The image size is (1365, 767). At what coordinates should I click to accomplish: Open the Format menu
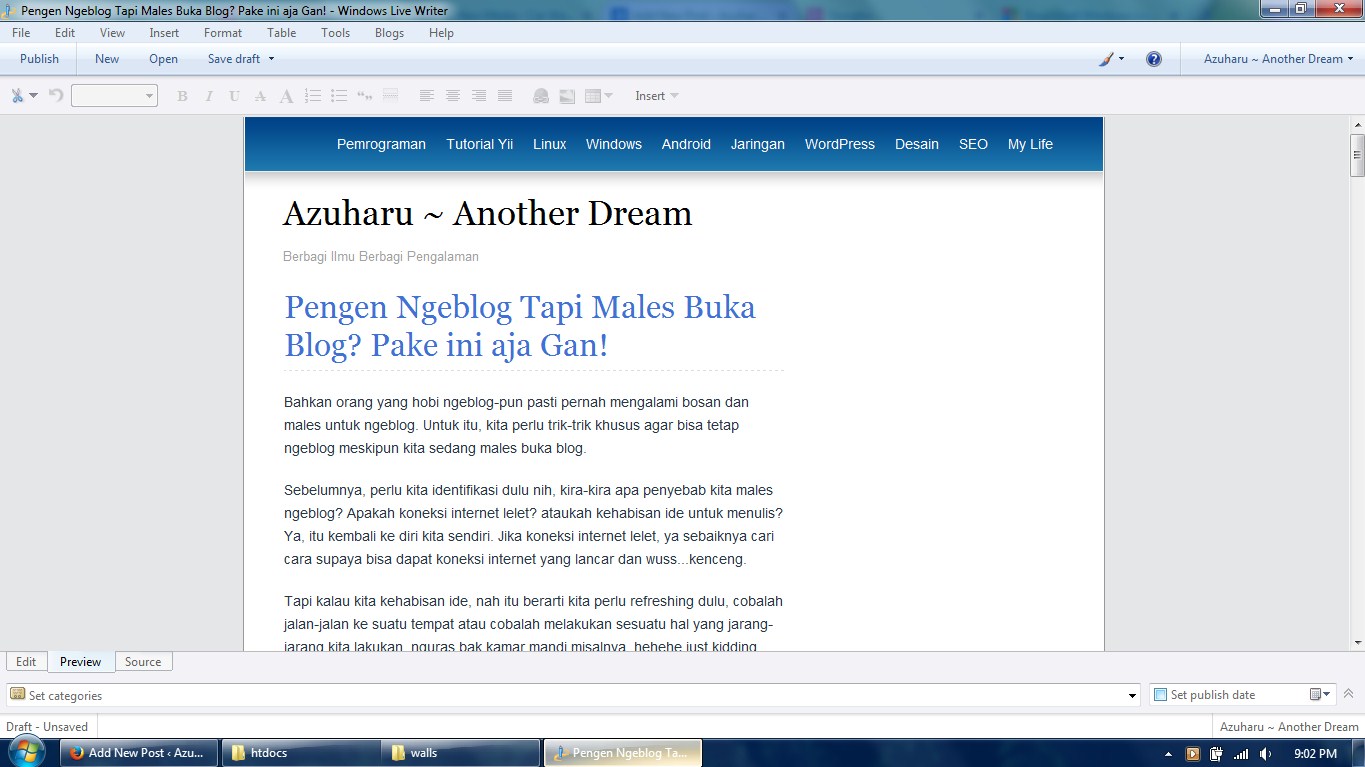click(223, 33)
